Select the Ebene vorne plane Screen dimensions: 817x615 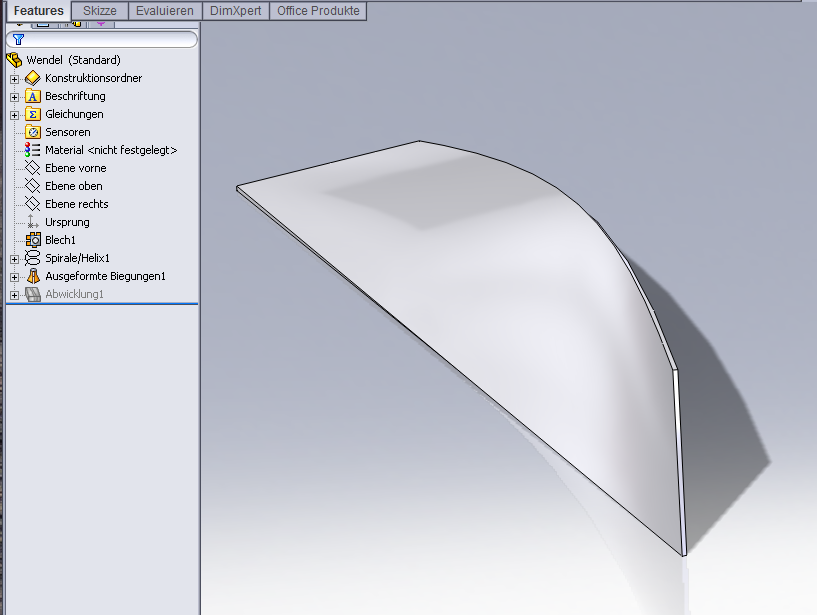click(x=76, y=168)
